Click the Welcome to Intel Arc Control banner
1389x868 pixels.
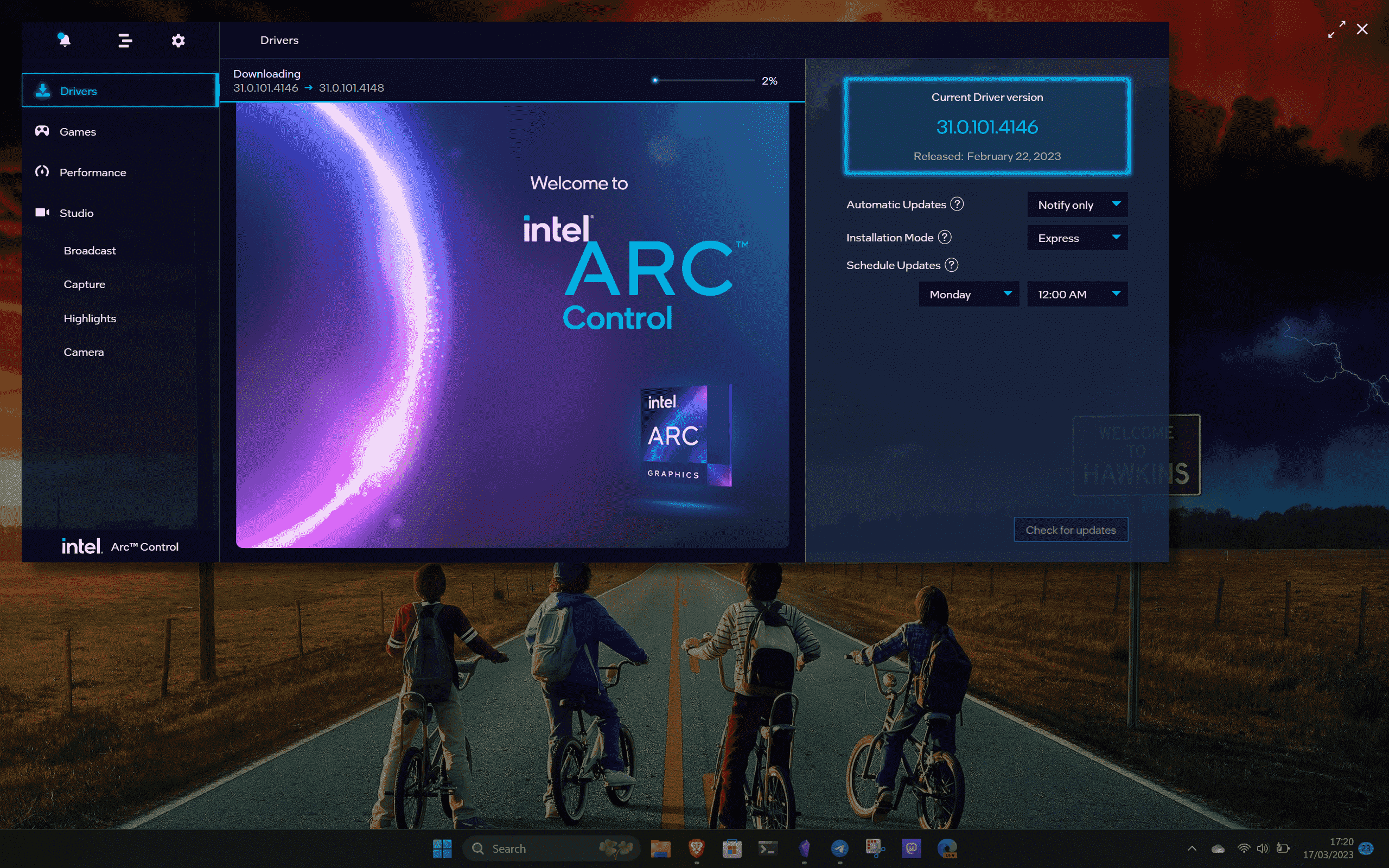point(513,325)
